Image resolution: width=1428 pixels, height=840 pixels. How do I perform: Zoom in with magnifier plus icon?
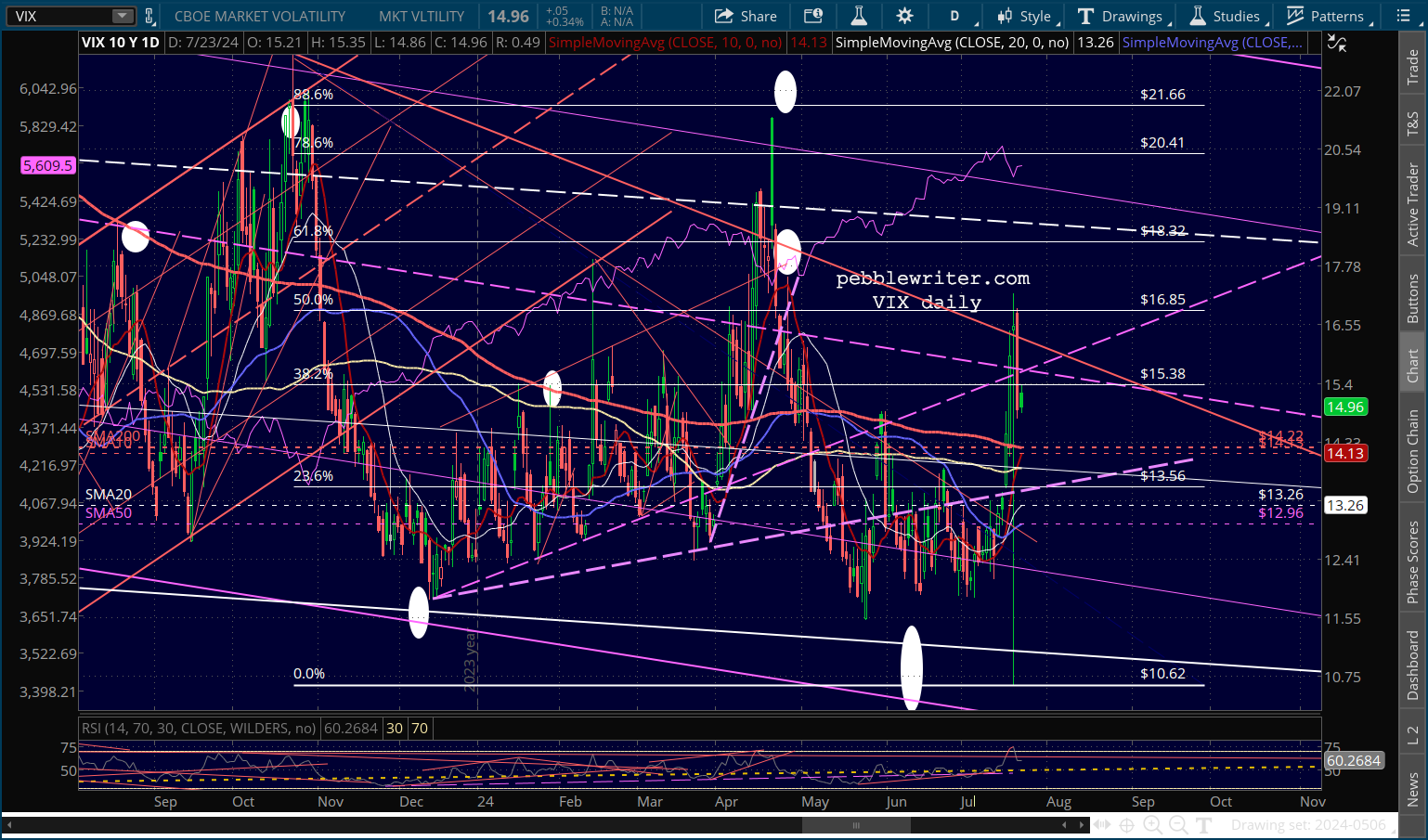tap(1152, 824)
